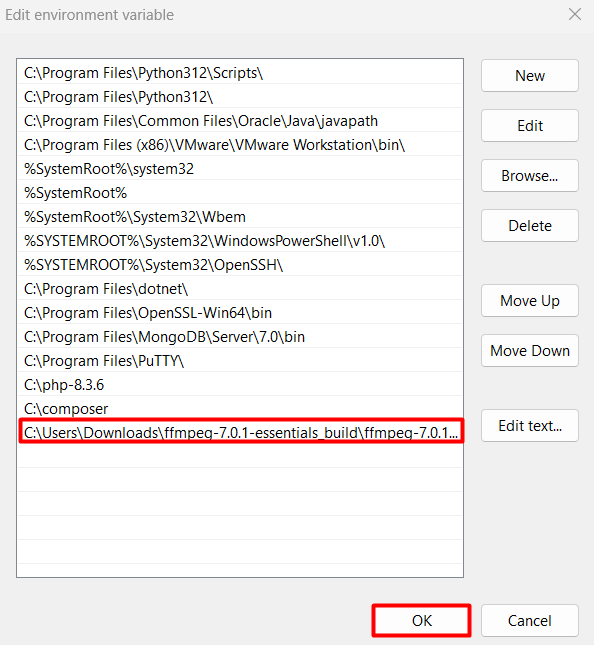Screen dimensions: 594x645
Task: Cancel the environment variable dialog
Action: [x=530, y=620]
